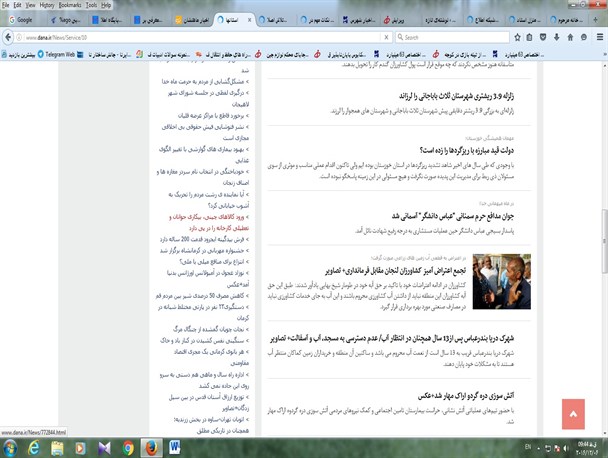Open headline دولت قید مبارزه با ریزگردها
The width and height of the screenshot is (608, 458).
tap(466, 150)
